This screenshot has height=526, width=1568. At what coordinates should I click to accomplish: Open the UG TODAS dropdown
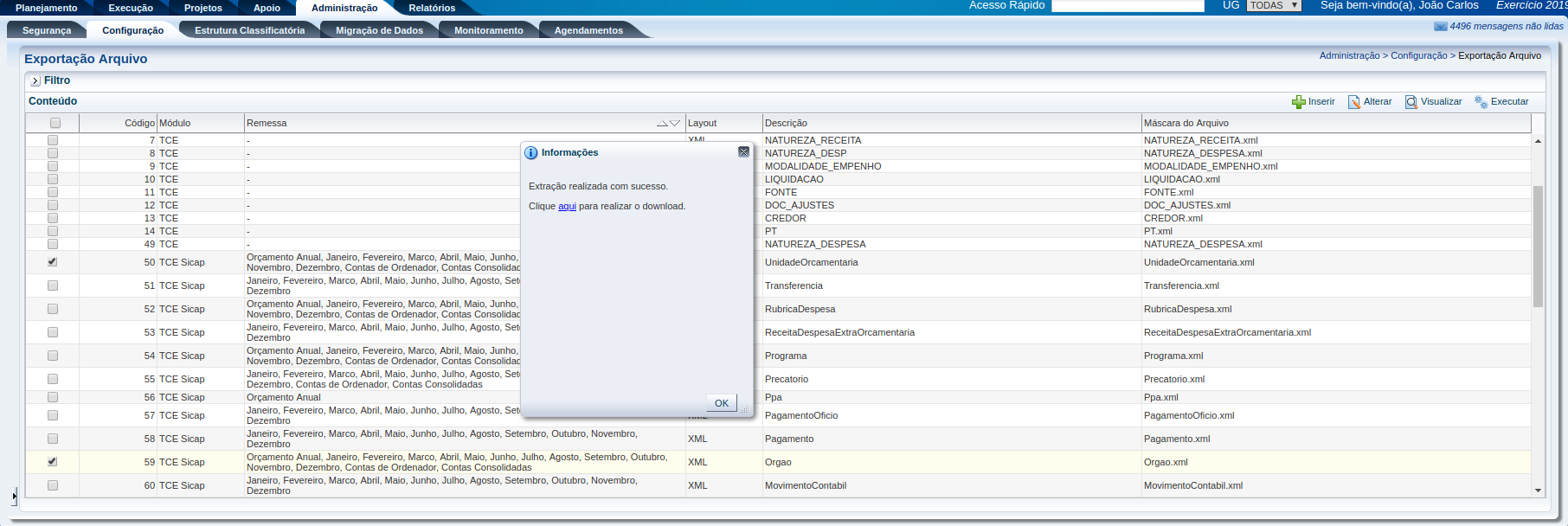1274,6
